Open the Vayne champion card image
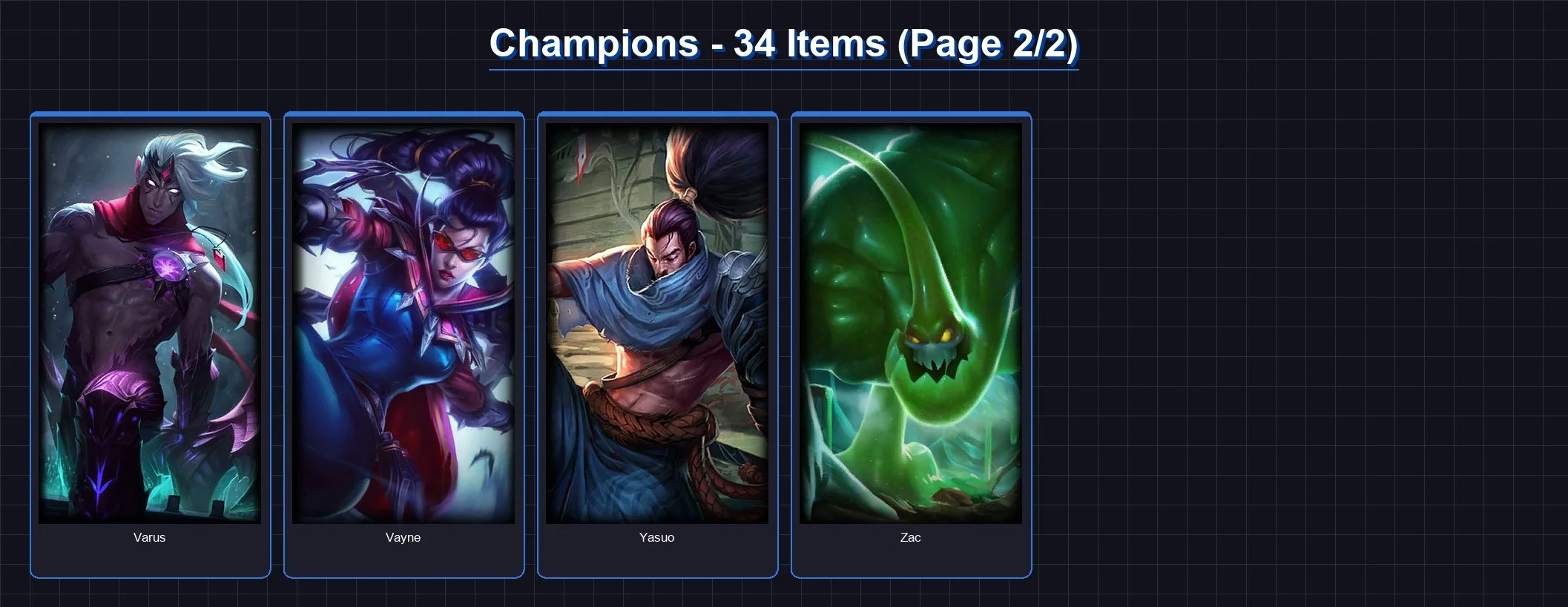The height and width of the screenshot is (607, 1568). pos(403,324)
